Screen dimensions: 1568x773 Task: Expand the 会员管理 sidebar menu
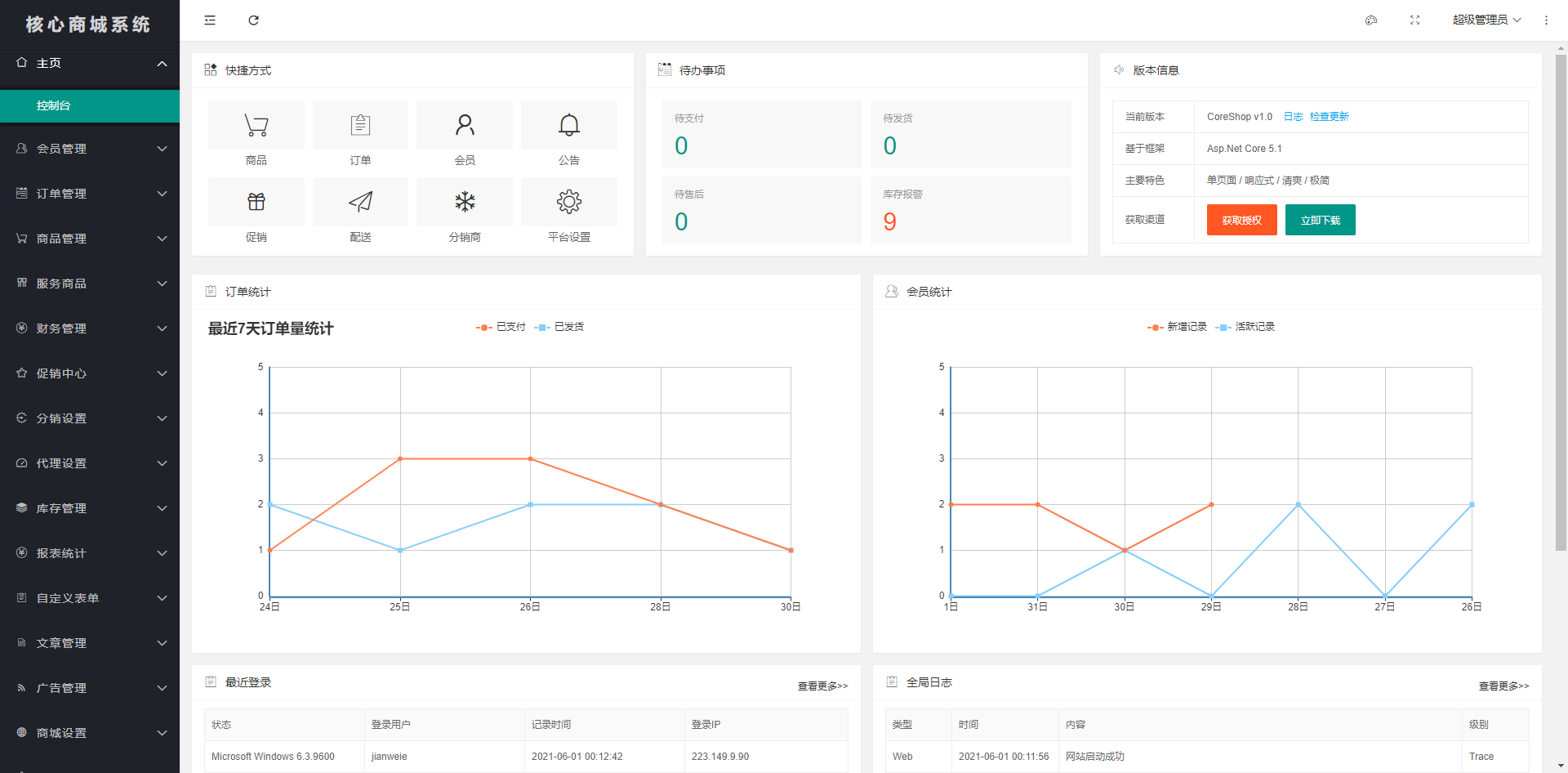[x=90, y=149]
